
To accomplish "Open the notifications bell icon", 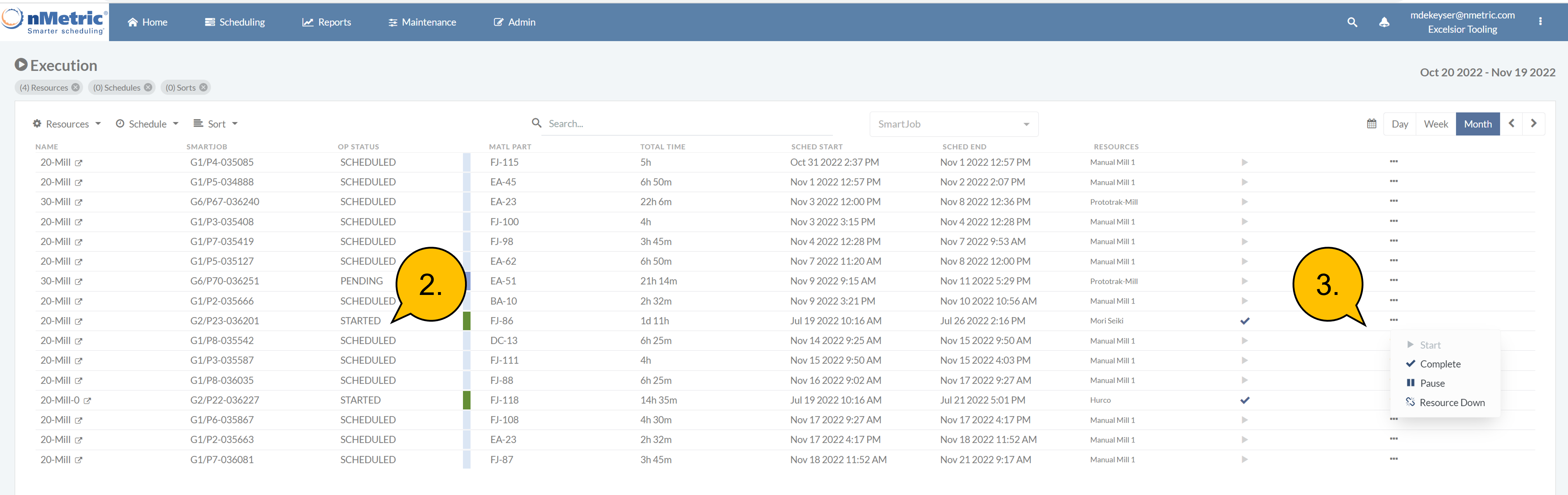I will [1383, 22].
